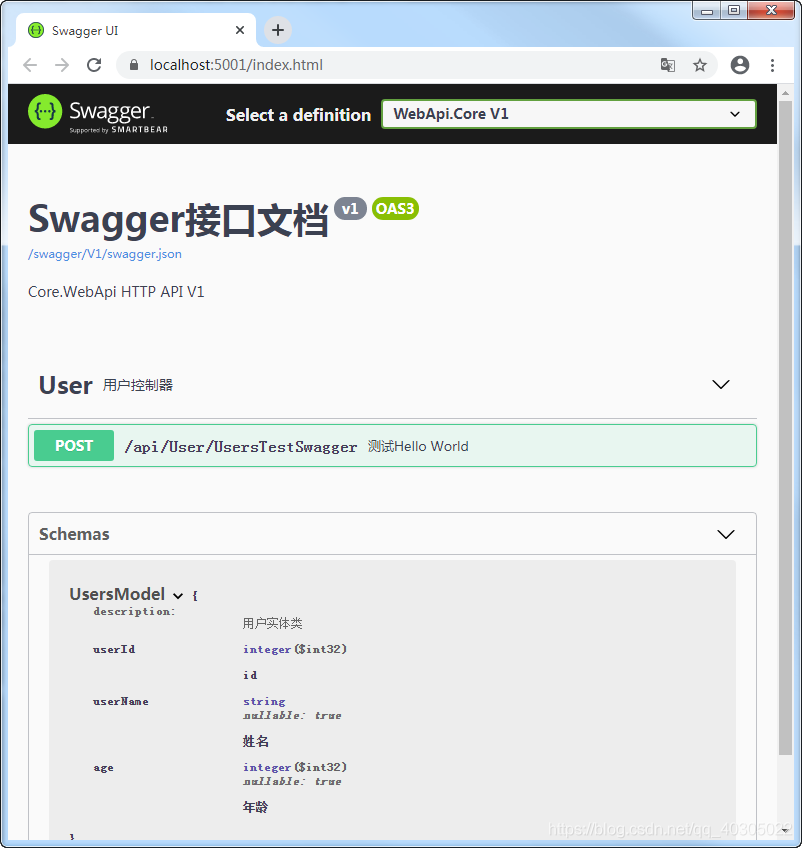Screen dimensions: 802x848
Task: Collapse the Schemas section chevron
Action: (x=726, y=534)
